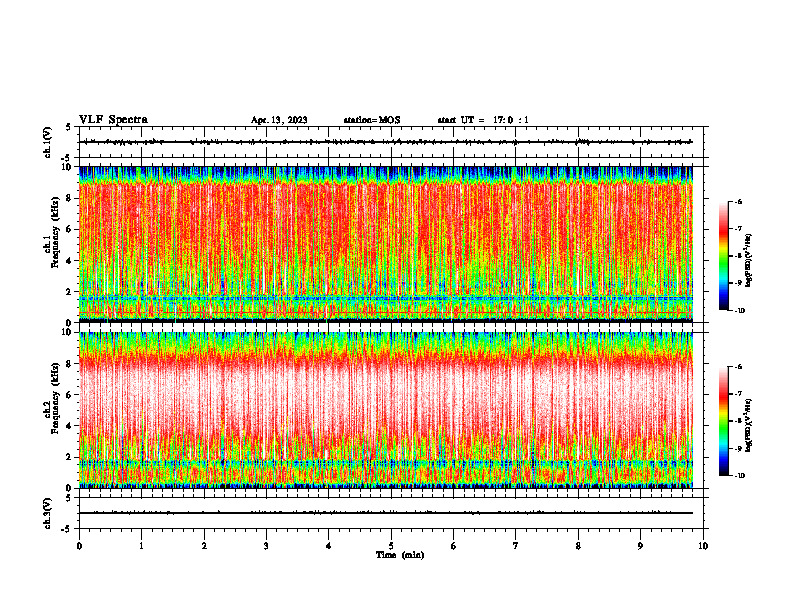
Task: Click the "-10" label on ch.2 color scale
Action: click(x=740, y=476)
